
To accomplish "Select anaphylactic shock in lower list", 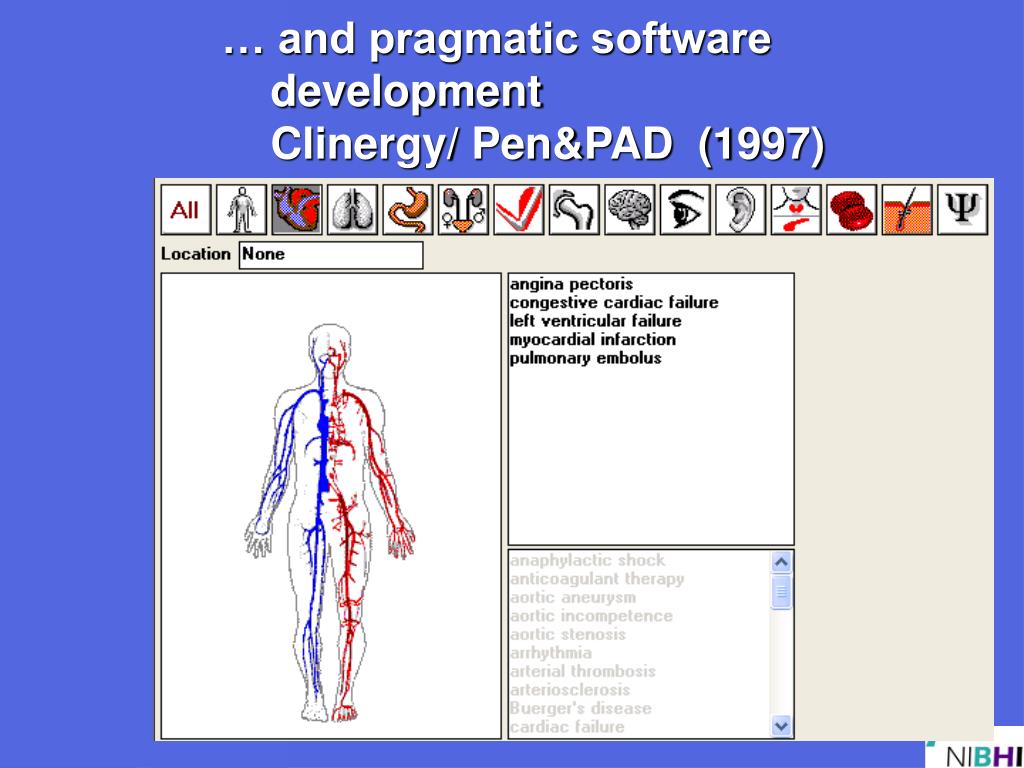I will click(x=587, y=560).
